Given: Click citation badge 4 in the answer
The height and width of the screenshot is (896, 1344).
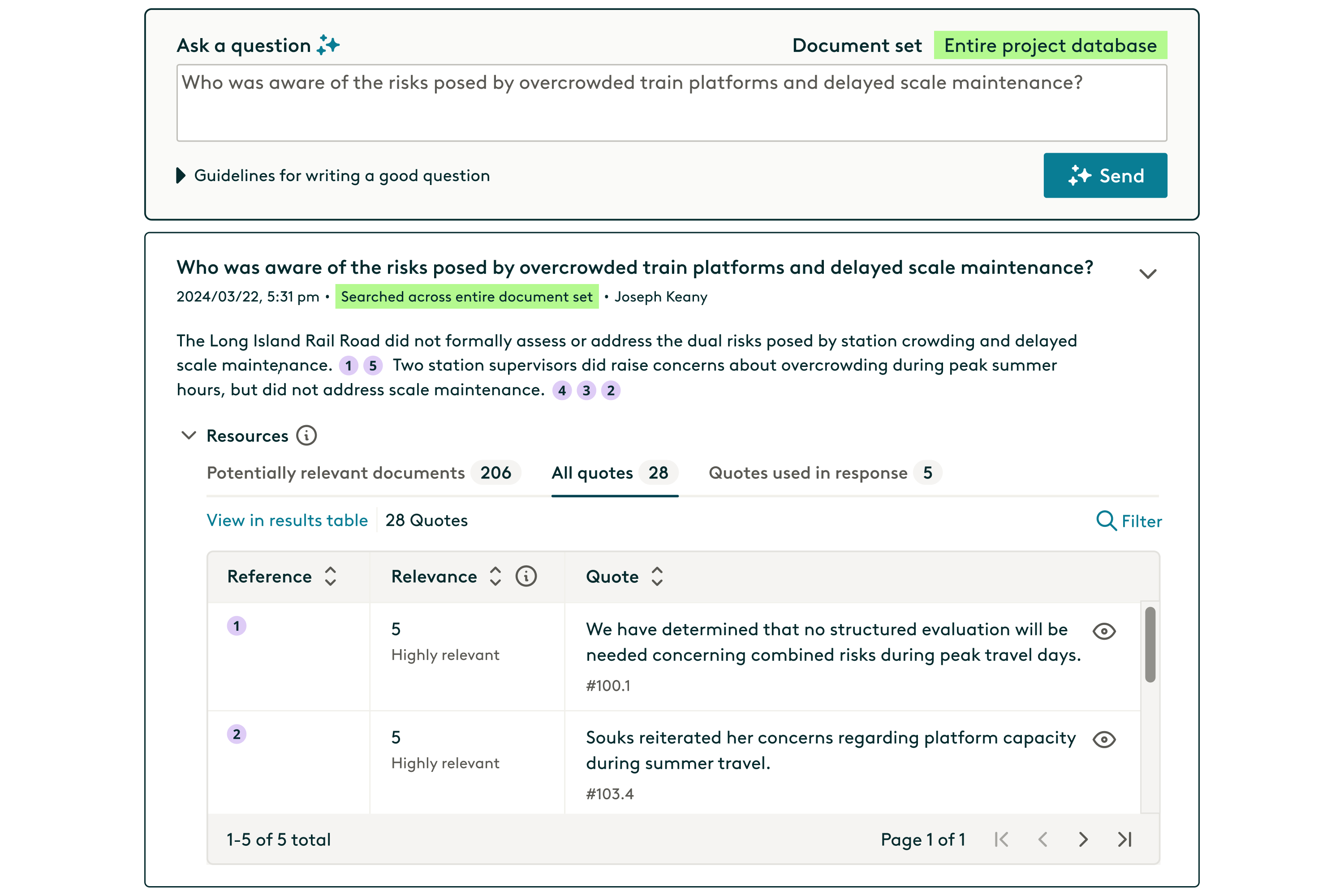Looking at the screenshot, I should coord(562,390).
